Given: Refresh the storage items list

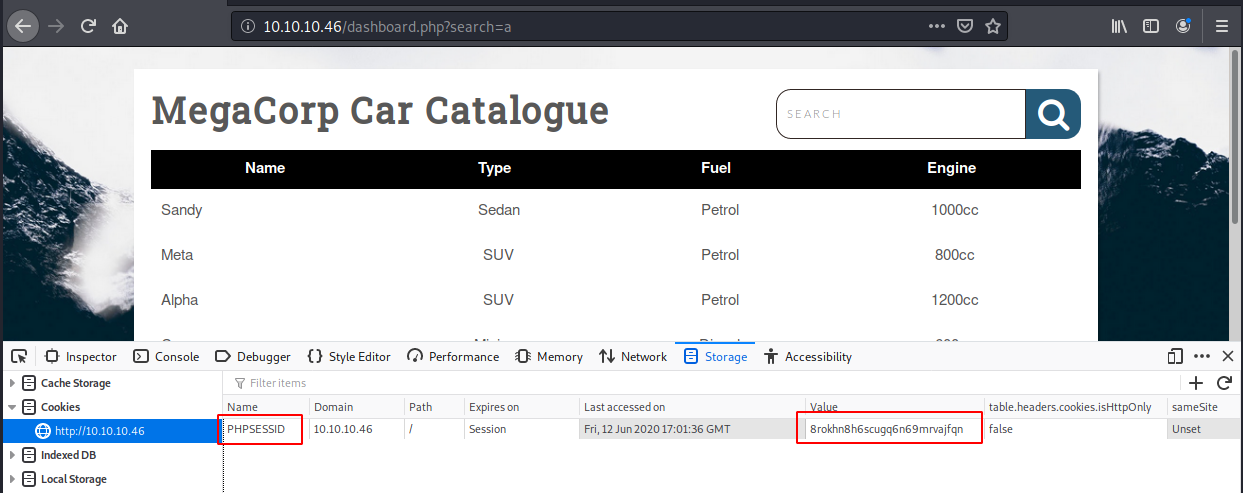Looking at the screenshot, I should pyautogui.click(x=1223, y=382).
